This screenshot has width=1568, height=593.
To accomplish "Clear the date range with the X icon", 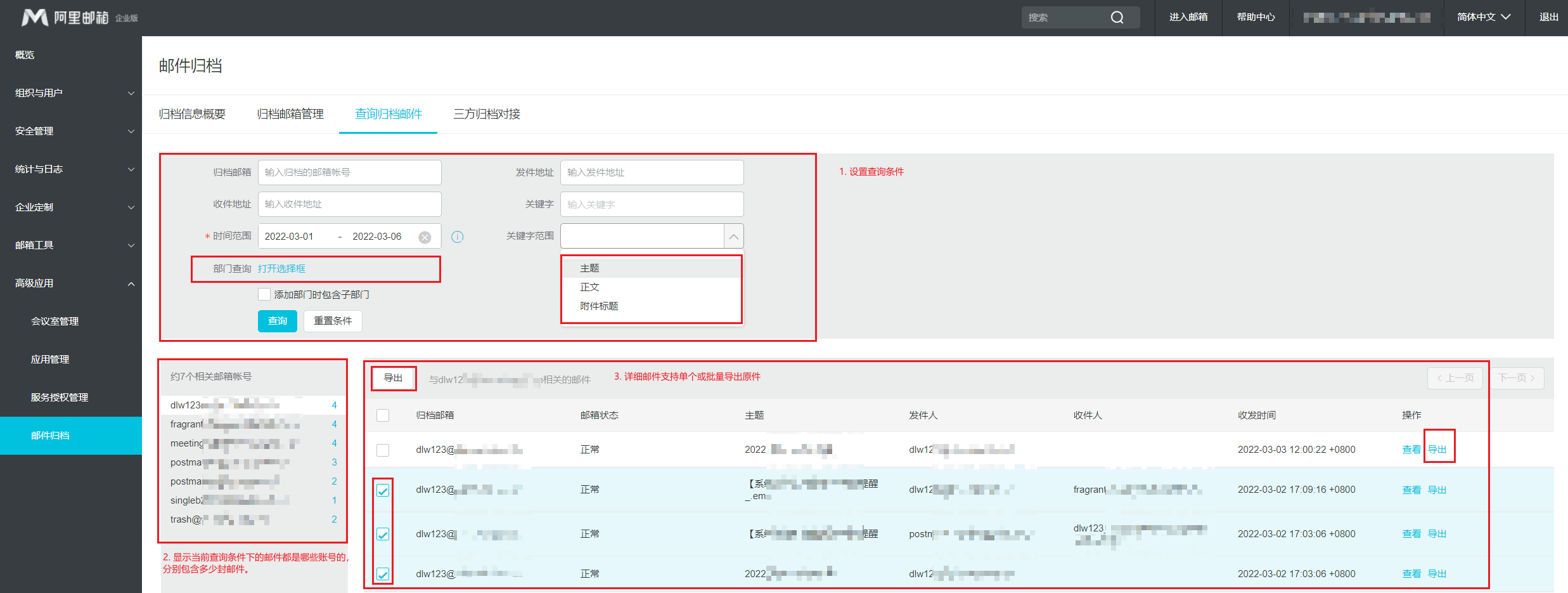I will coord(425,237).
